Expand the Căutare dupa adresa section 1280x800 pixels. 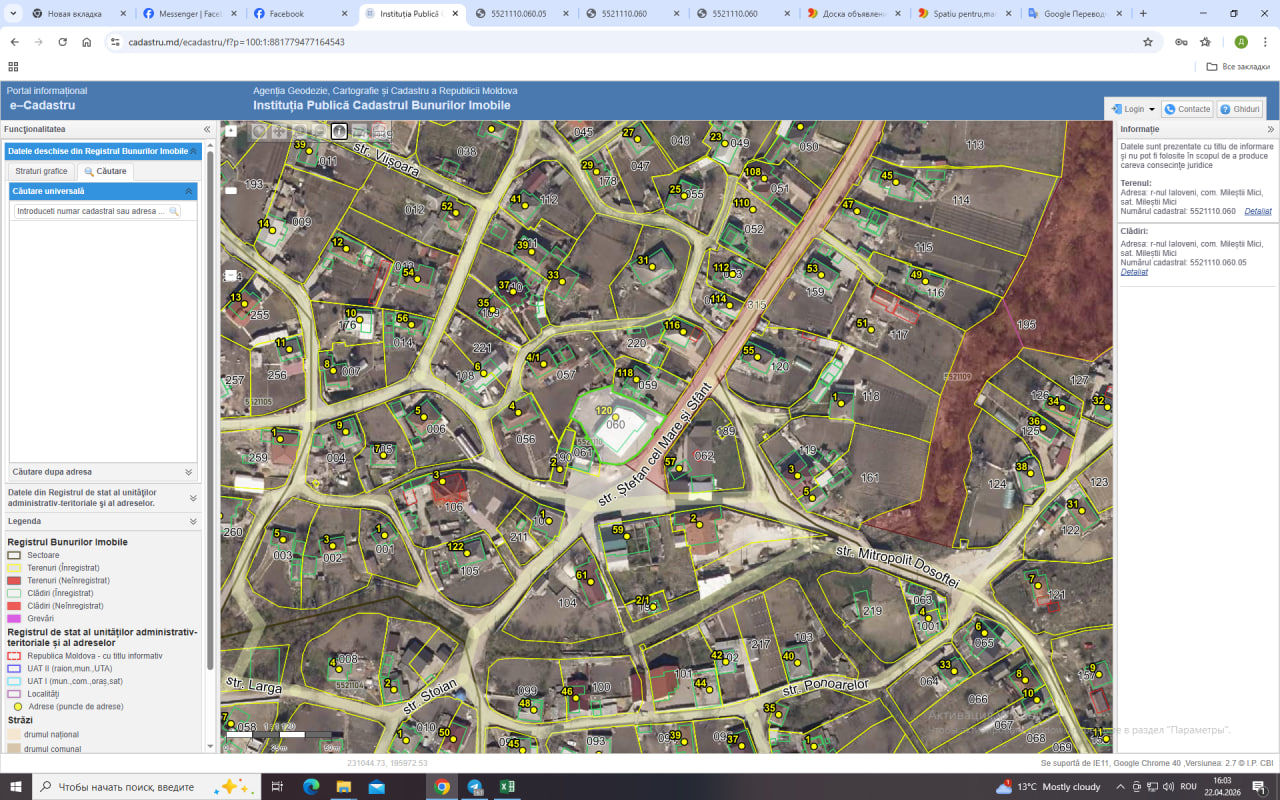pos(188,472)
